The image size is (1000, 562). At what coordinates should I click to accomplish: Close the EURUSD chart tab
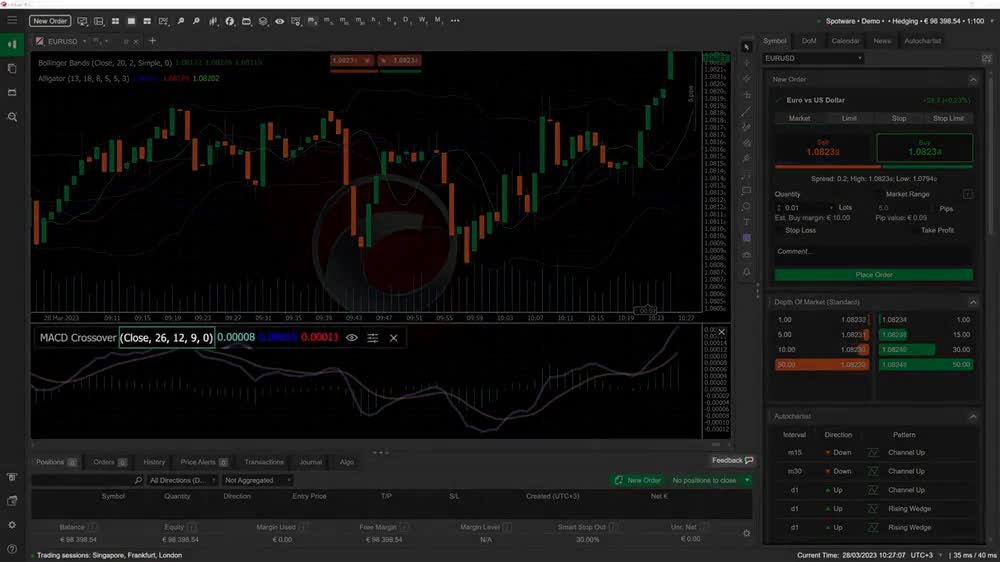(136, 41)
